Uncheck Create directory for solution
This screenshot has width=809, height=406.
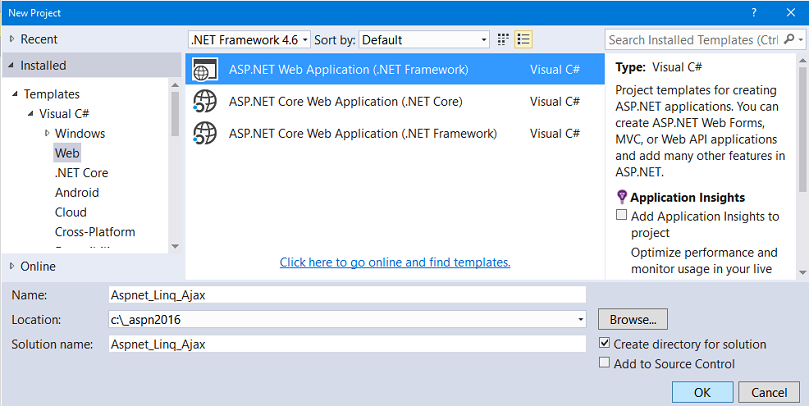pos(604,343)
